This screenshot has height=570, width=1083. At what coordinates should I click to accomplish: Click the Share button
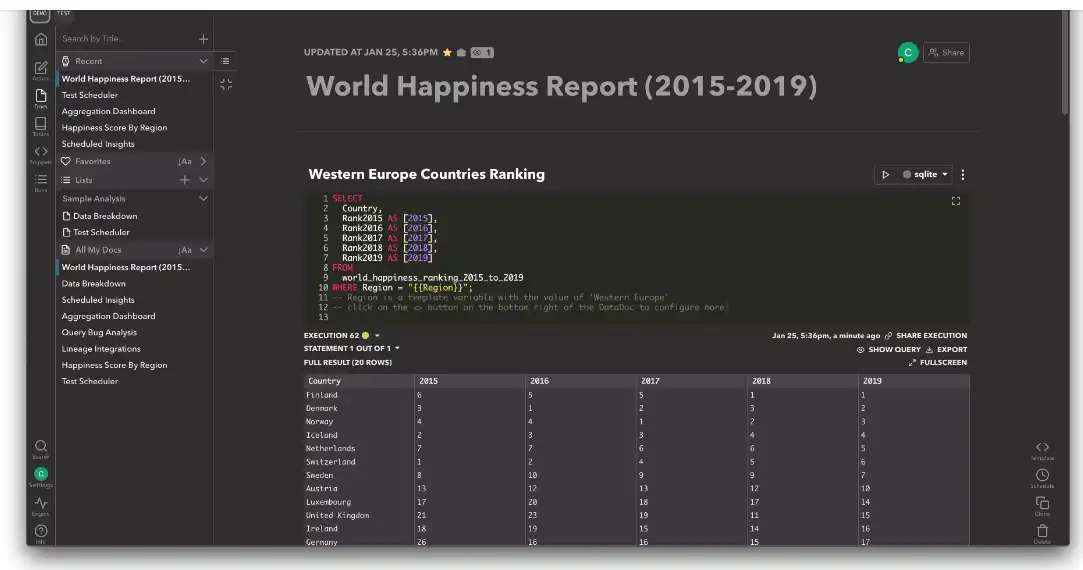click(x=946, y=53)
